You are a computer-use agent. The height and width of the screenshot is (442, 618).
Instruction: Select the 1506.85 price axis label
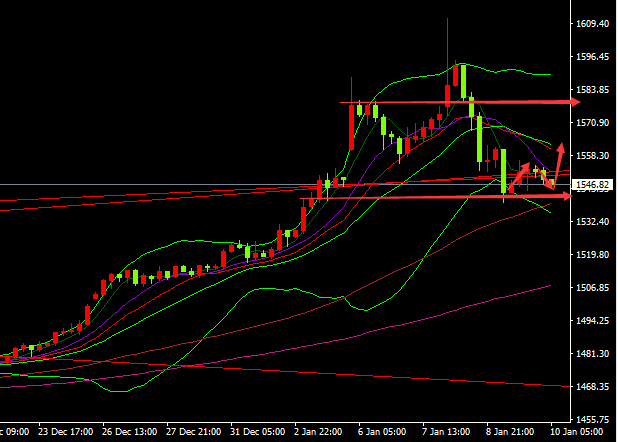(x=594, y=288)
